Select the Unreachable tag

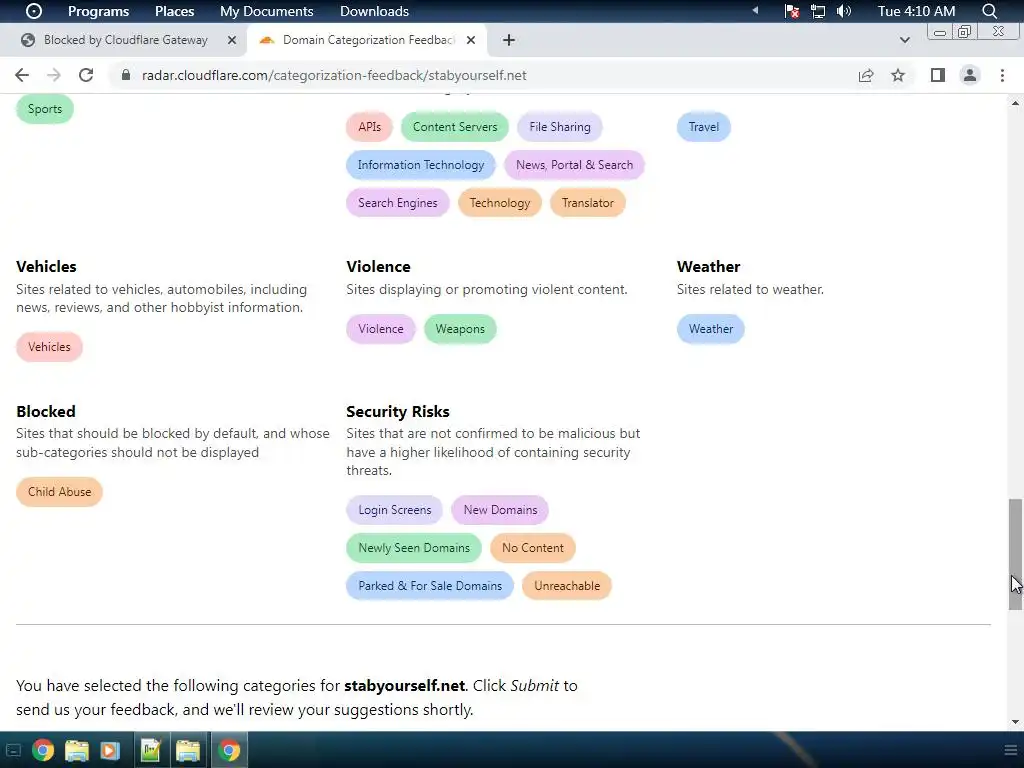pyautogui.click(x=567, y=585)
